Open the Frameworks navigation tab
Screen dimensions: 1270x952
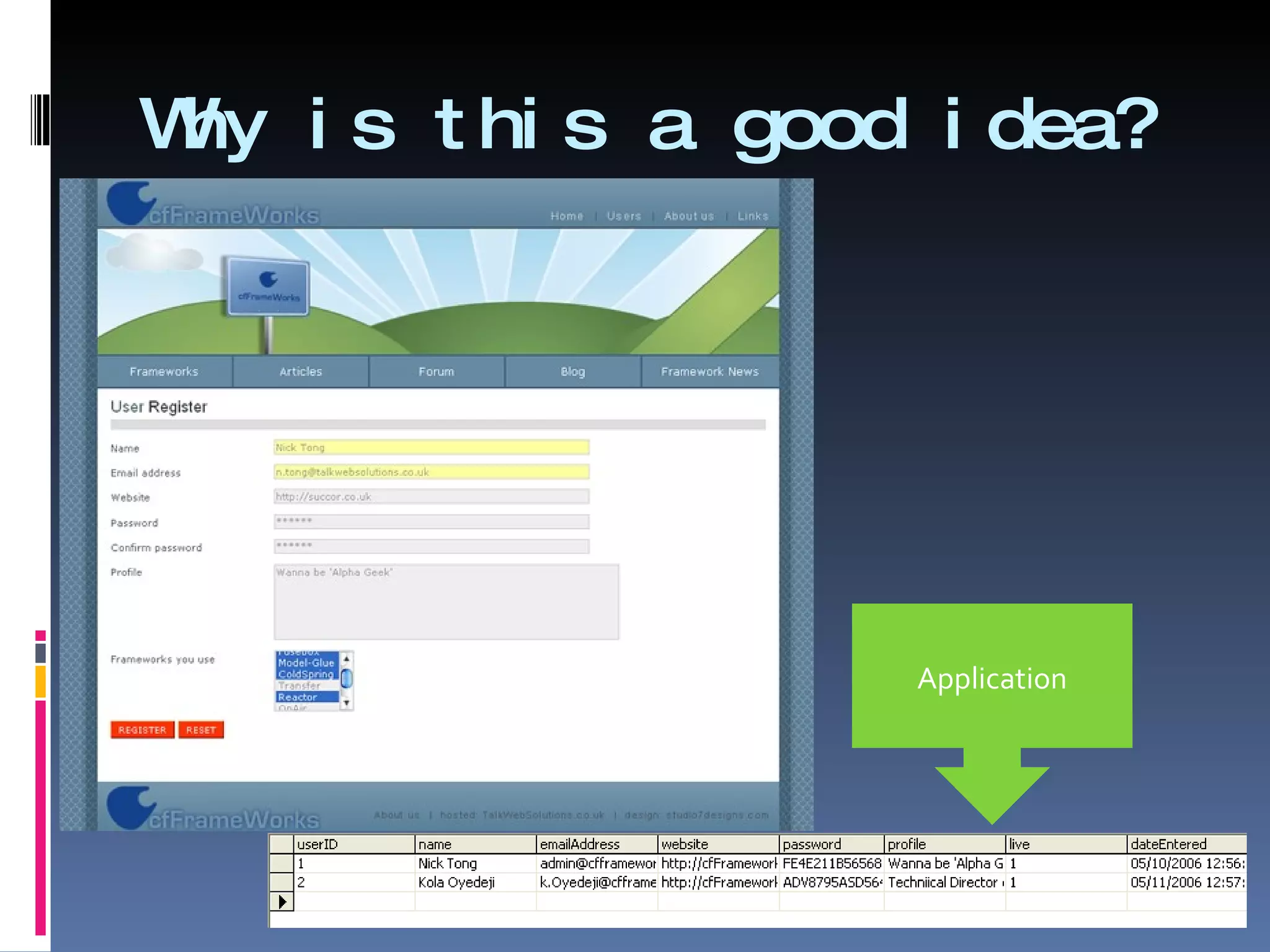click(164, 372)
